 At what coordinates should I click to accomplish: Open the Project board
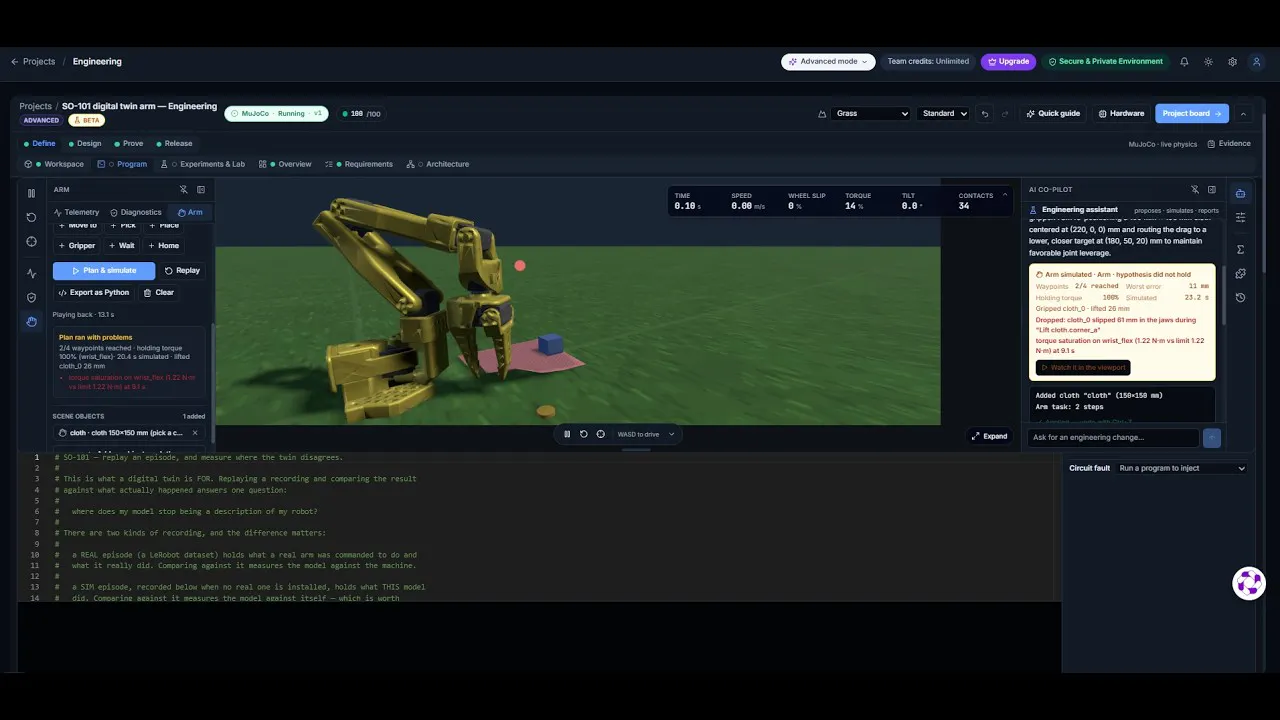pos(1192,113)
